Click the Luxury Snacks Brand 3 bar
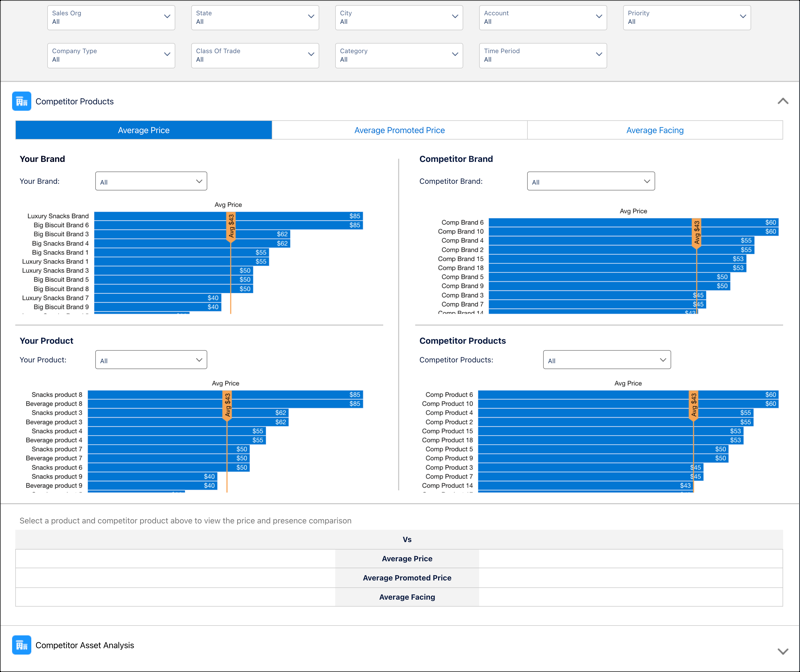 pos(173,270)
